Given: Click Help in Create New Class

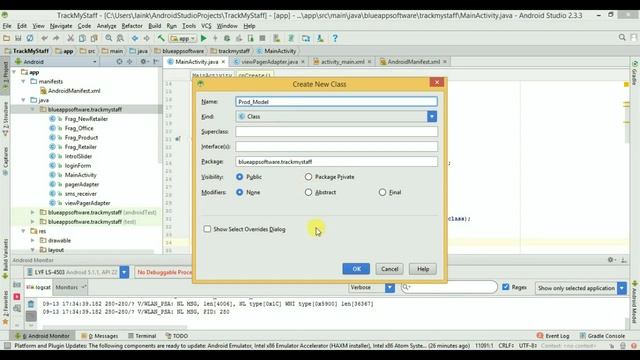Looking at the screenshot, I should tap(423, 269).
